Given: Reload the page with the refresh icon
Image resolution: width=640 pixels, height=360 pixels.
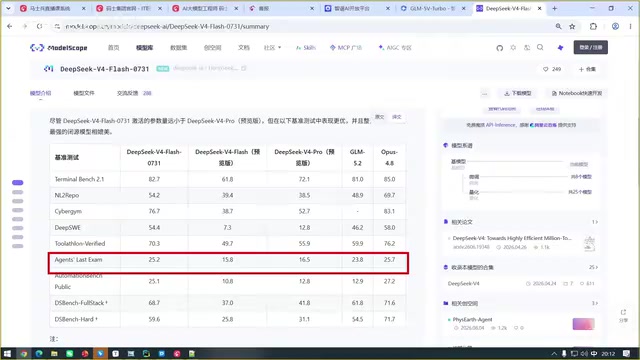Looking at the screenshot, I should (40, 26).
